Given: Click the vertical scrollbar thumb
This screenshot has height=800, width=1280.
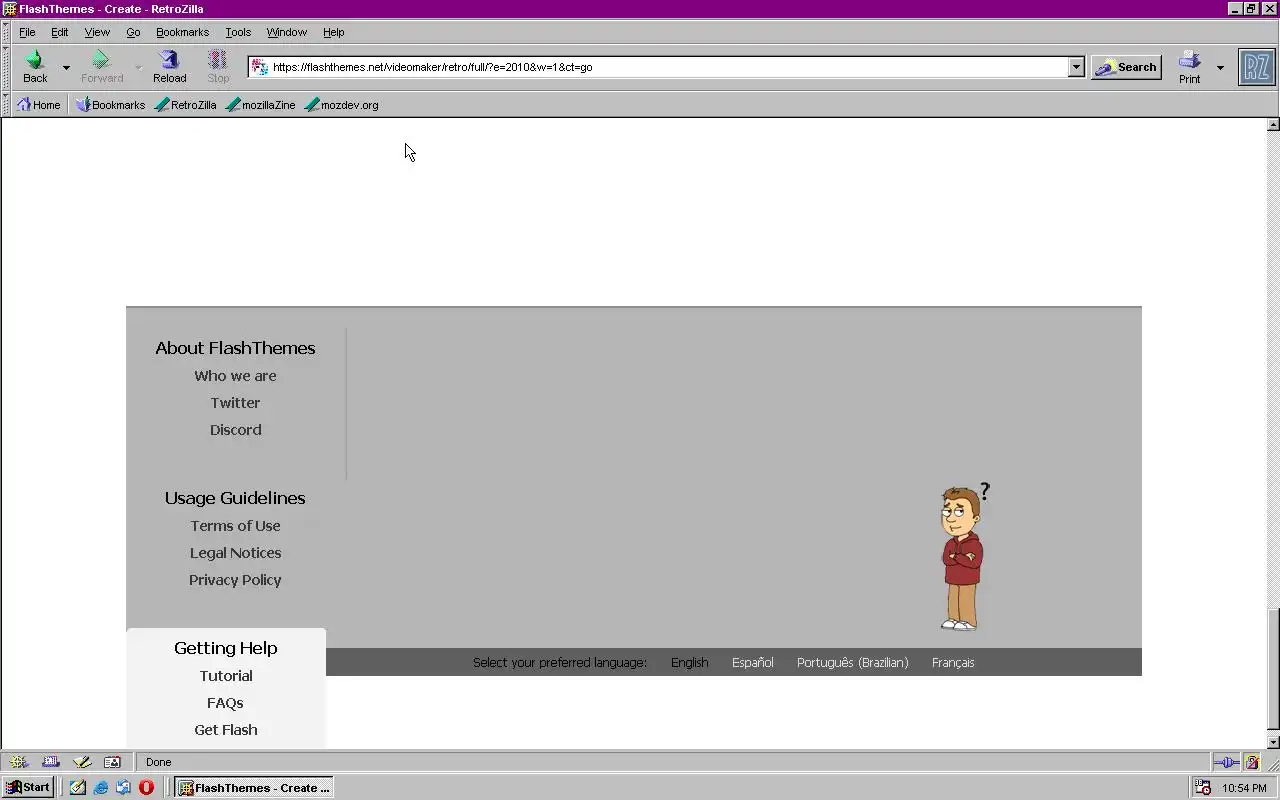Looking at the screenshot, I should 1273,668.
